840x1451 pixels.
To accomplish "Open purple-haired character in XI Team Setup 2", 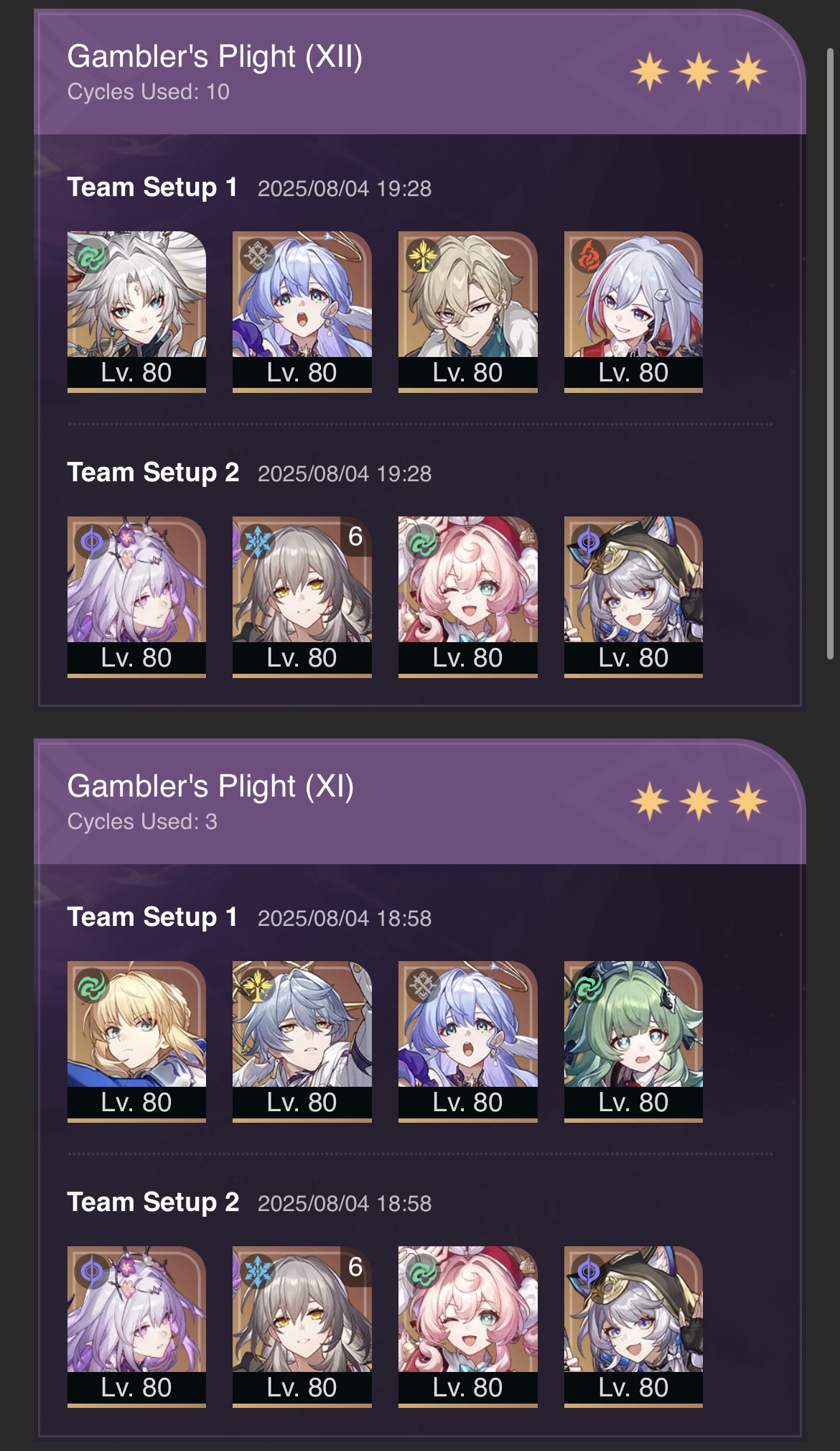I will tap(136, 1326).
